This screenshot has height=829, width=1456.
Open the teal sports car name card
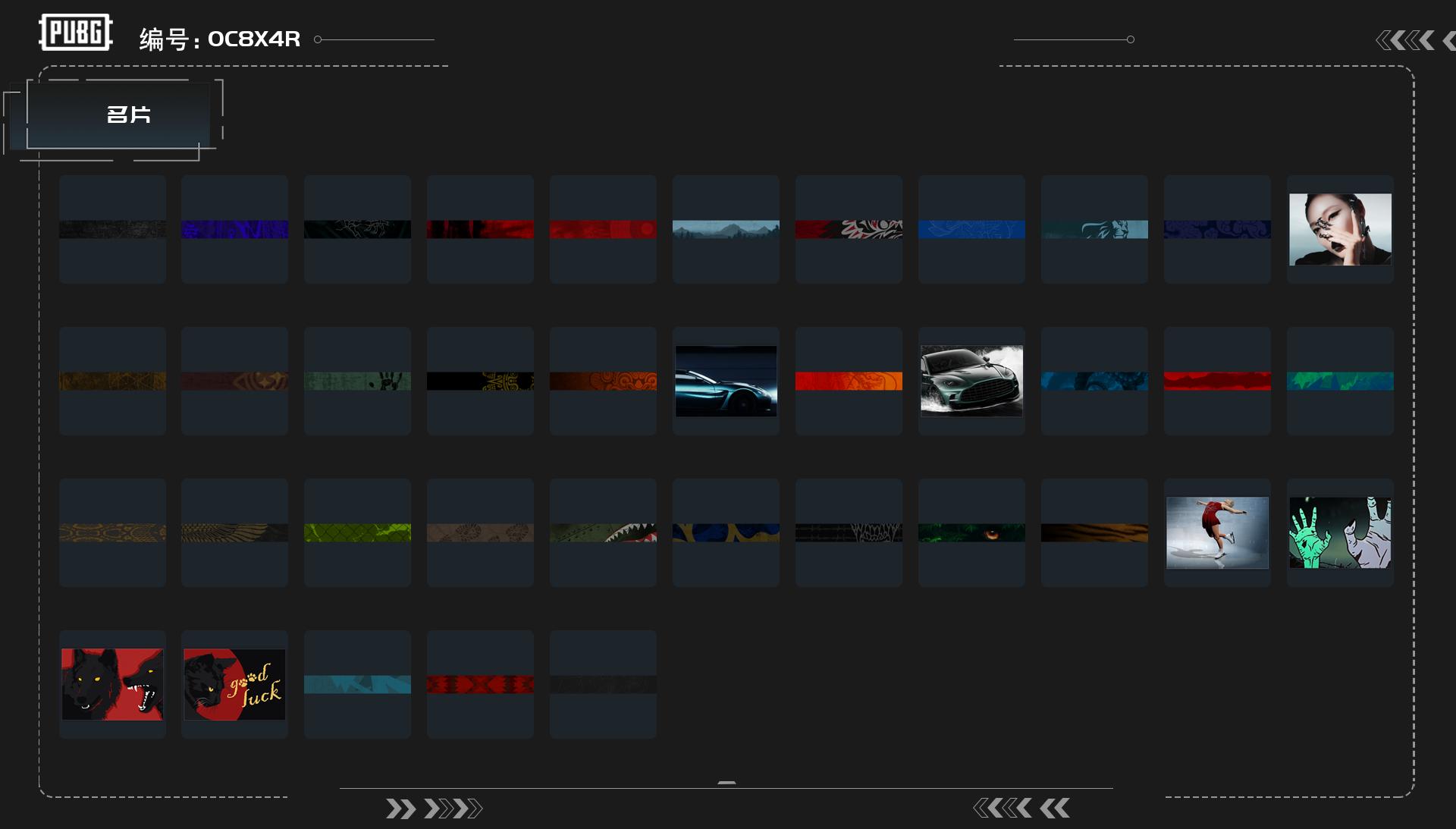pyautogui.click(x=726, y=381)
